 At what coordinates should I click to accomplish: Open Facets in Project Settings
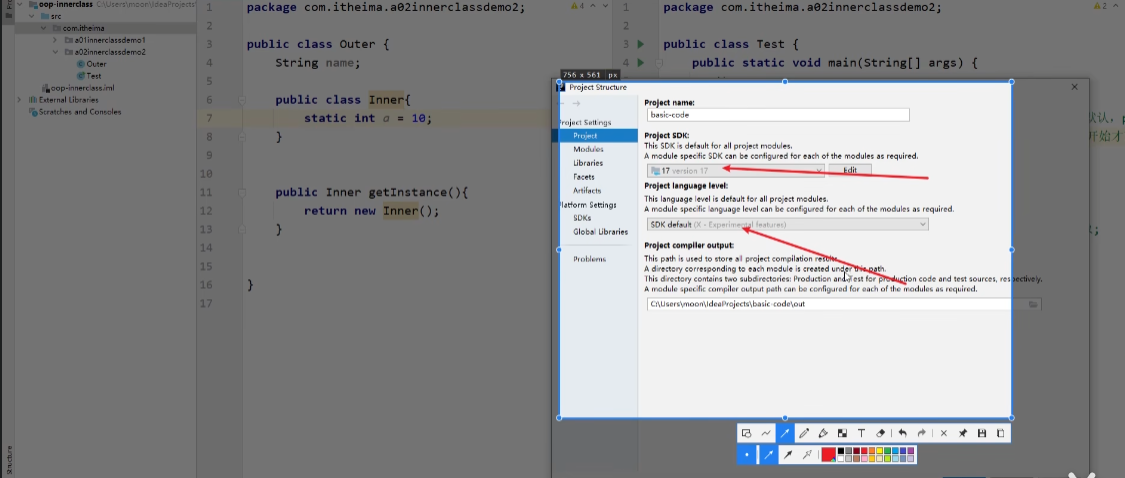click(583, 177)
